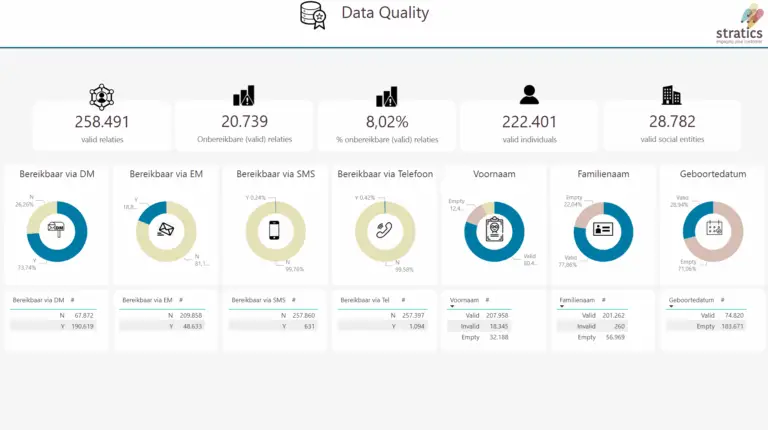
Task: Click the building icon above social entities
Action: pyautogui.click(x=671, y=95)
